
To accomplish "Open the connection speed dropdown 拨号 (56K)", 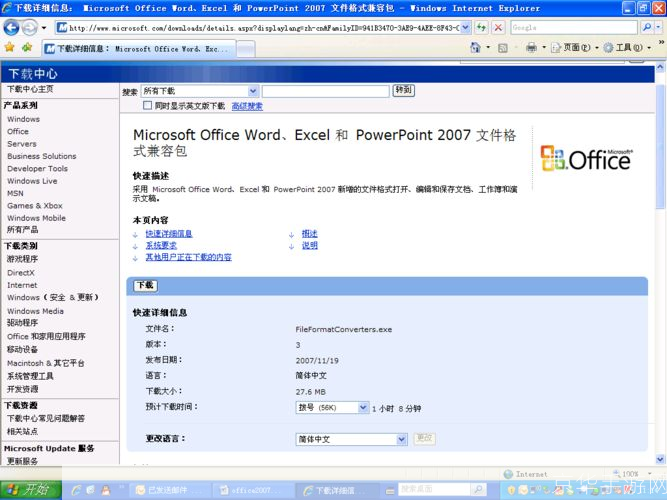I will pyautogui.click(x=332, y=408).
